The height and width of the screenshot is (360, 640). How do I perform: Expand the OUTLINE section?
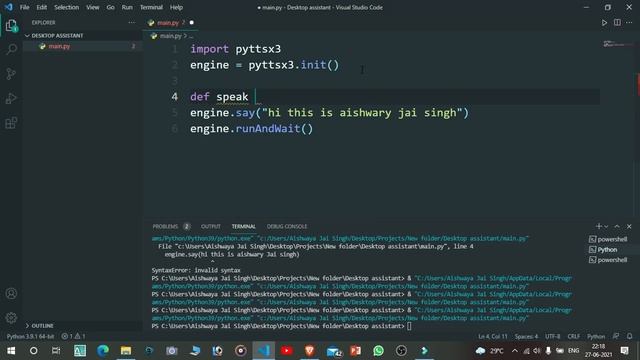click(x=82, y=326)
